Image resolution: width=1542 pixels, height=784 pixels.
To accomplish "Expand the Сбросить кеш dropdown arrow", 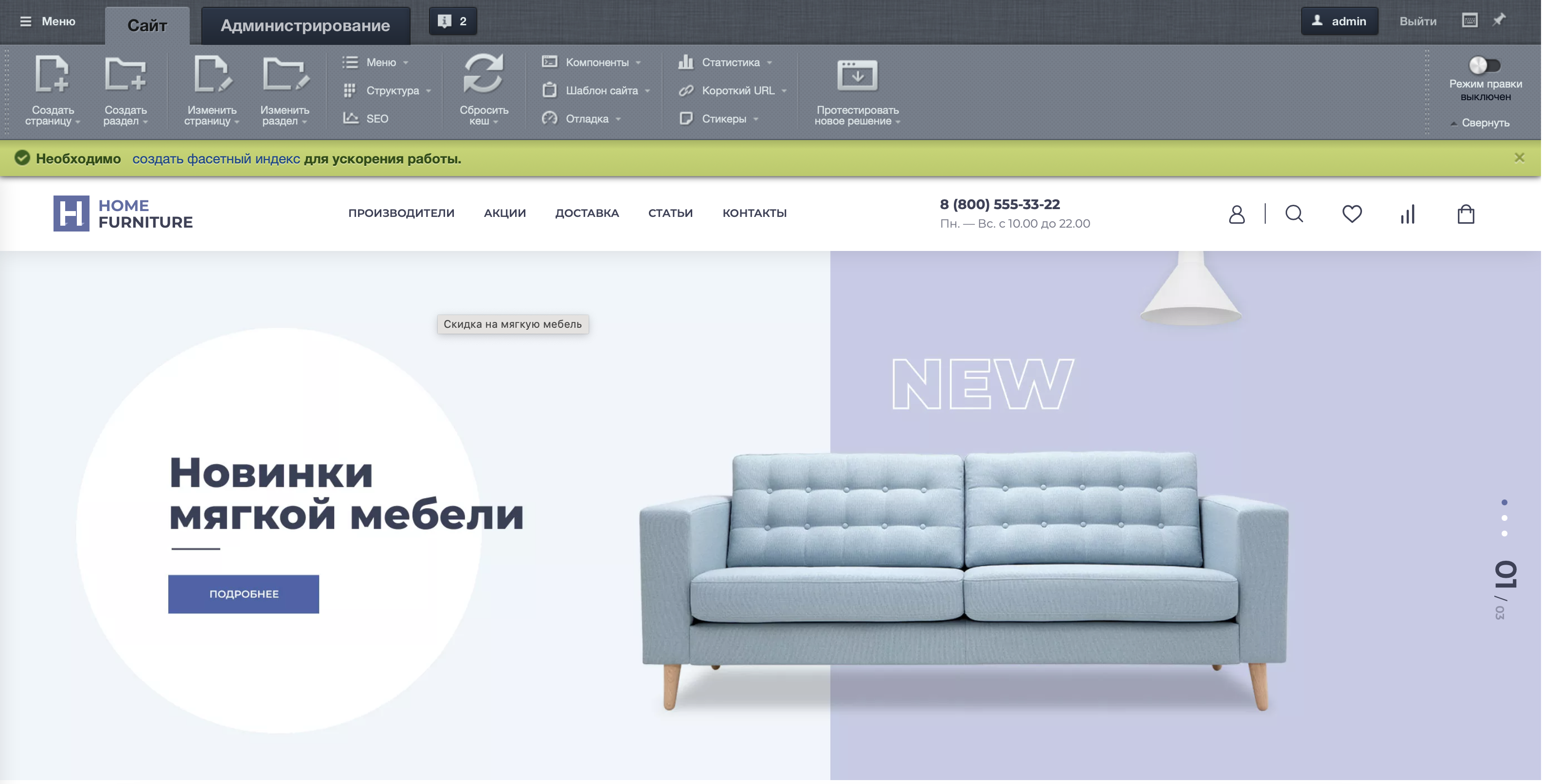I will [x=496, y=122].
